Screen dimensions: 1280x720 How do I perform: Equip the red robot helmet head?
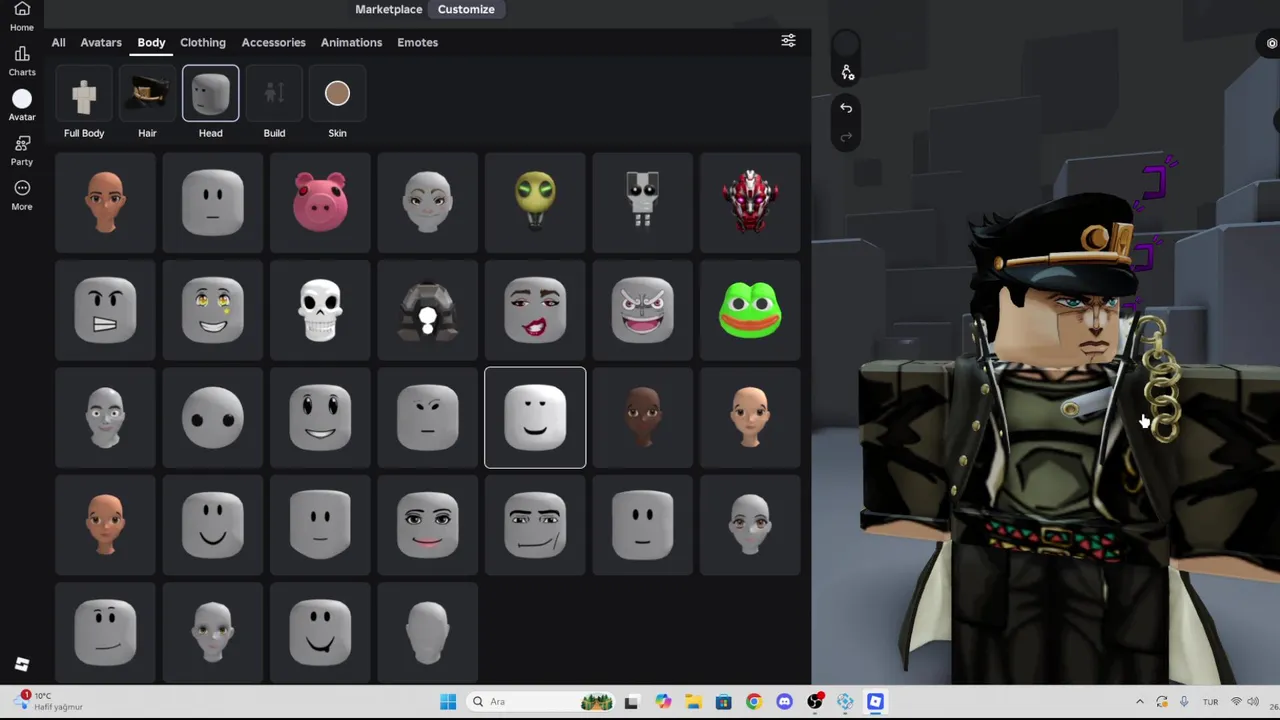[750, 202]
